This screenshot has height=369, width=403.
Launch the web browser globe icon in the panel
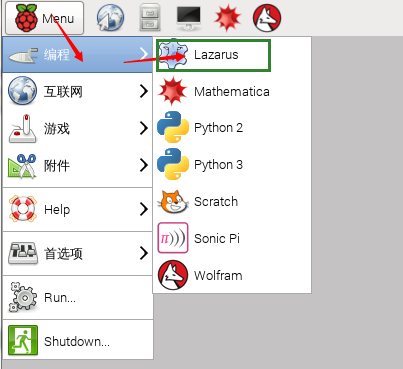[110, 18]
